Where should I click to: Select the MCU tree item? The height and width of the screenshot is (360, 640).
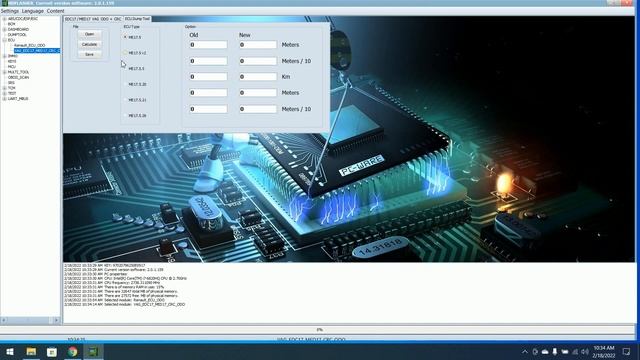click(x=11, y=67)
